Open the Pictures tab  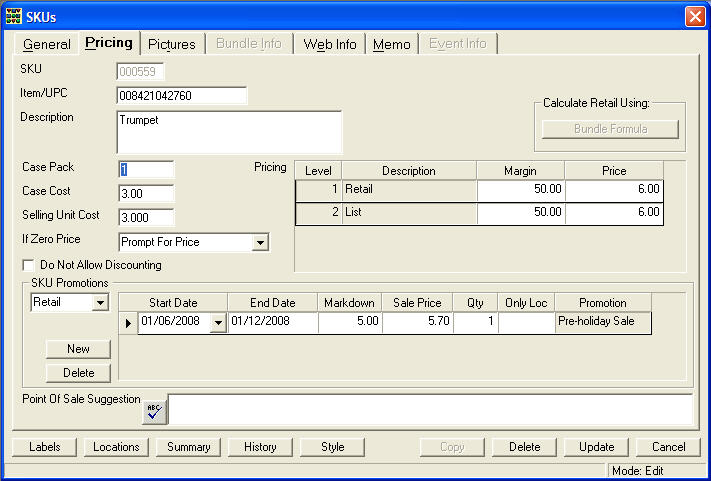tap(171, 44)
